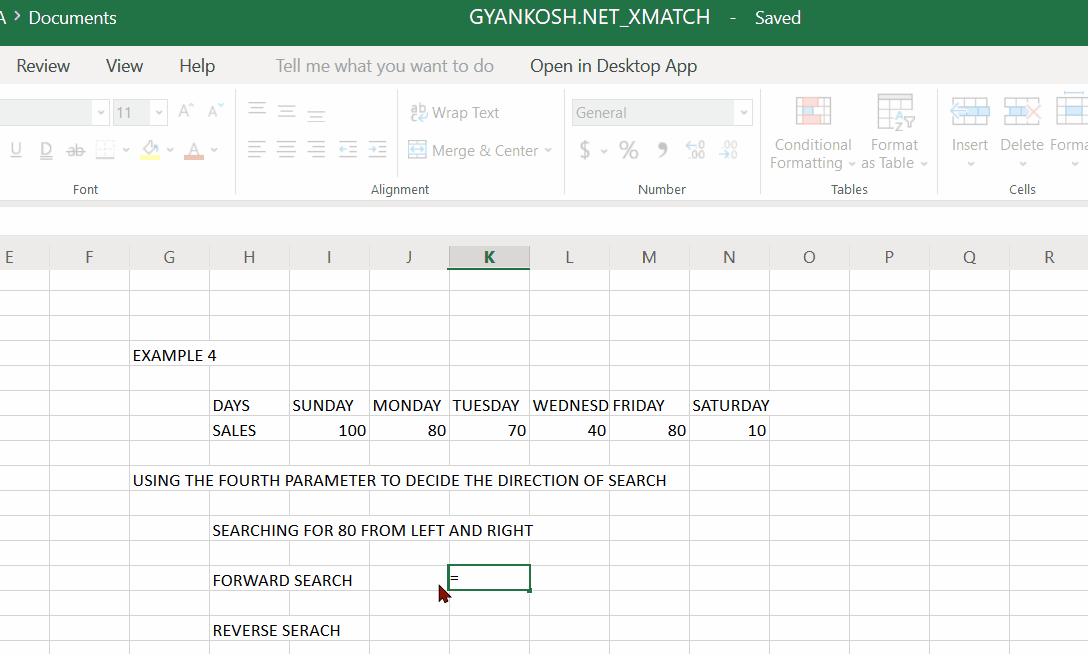Apply strikethrough formatting
Screen dimensions: 1088x654
(74, 149)
